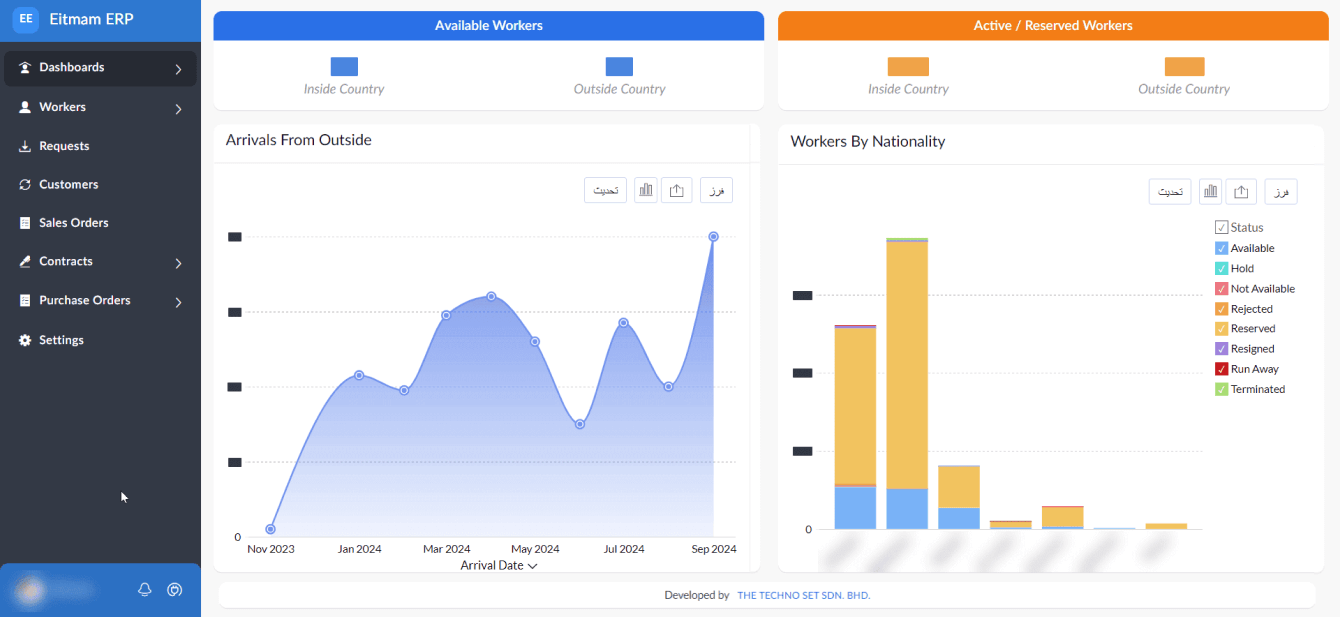Click the تحديث button in Workers By Nationality
The image size is (1340, 617).
click(x=1169, y=192)
